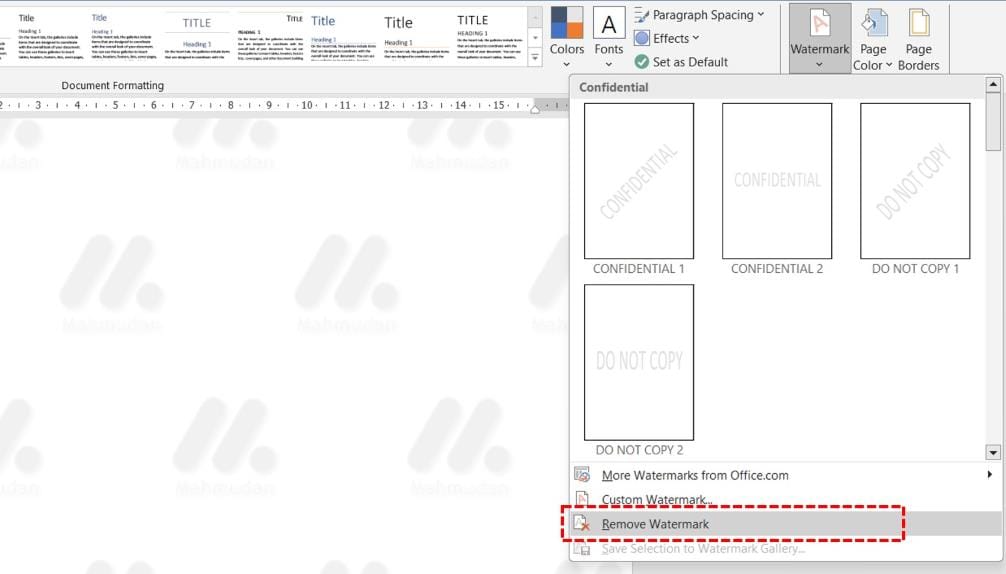Expand the Paragraph Spacing dropdown
Image resolution: width=1006 pixels, height=574 pixels.
pyautogui.click(x=760, y=15)
